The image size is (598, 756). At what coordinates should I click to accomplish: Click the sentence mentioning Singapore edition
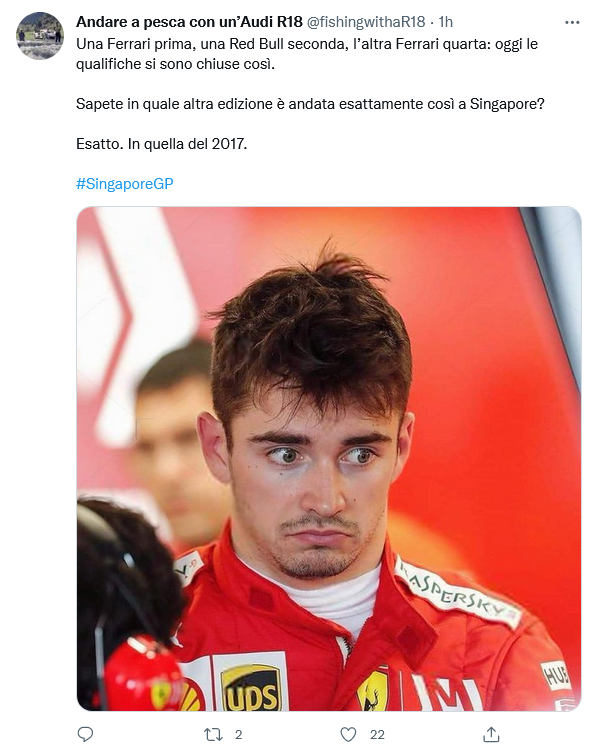point(310,104)
